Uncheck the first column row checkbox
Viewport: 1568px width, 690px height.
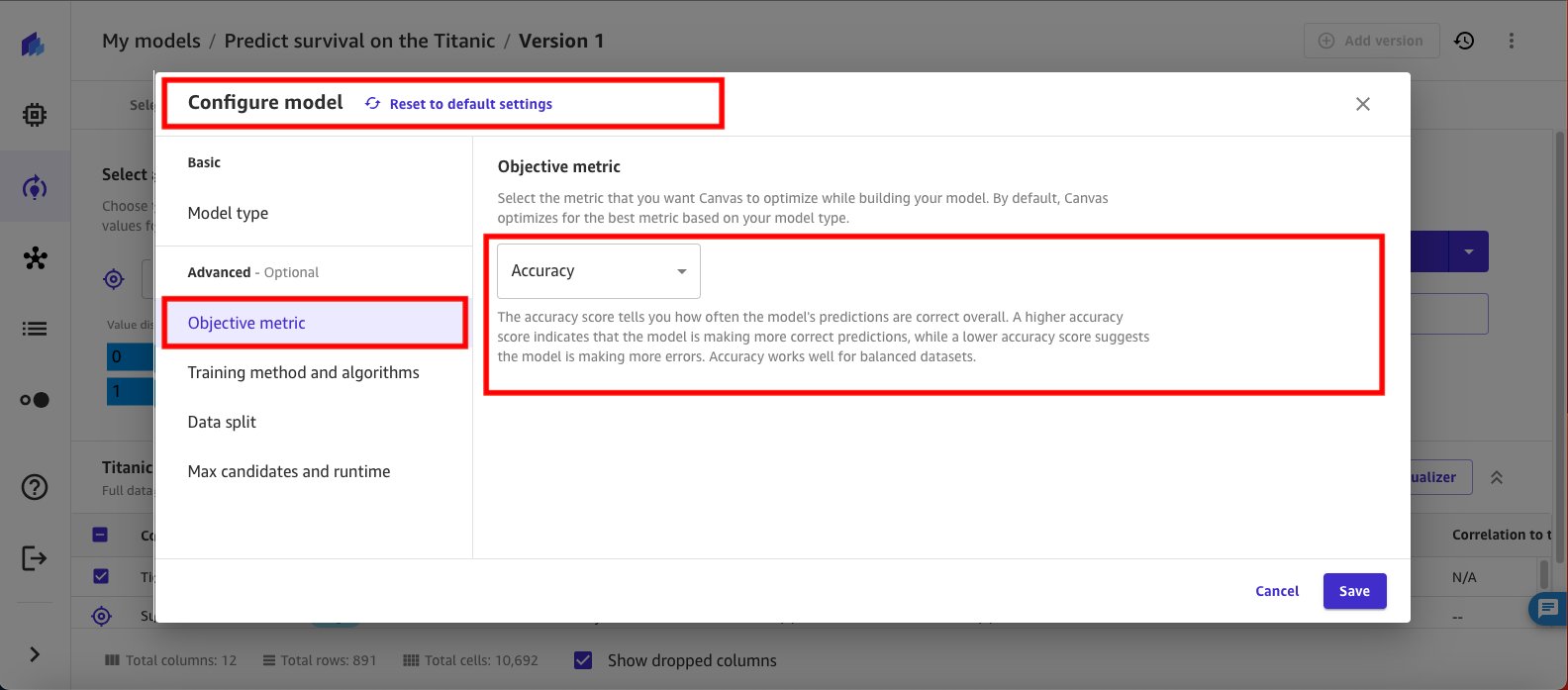pyautogui.click(x=100, y=576)
